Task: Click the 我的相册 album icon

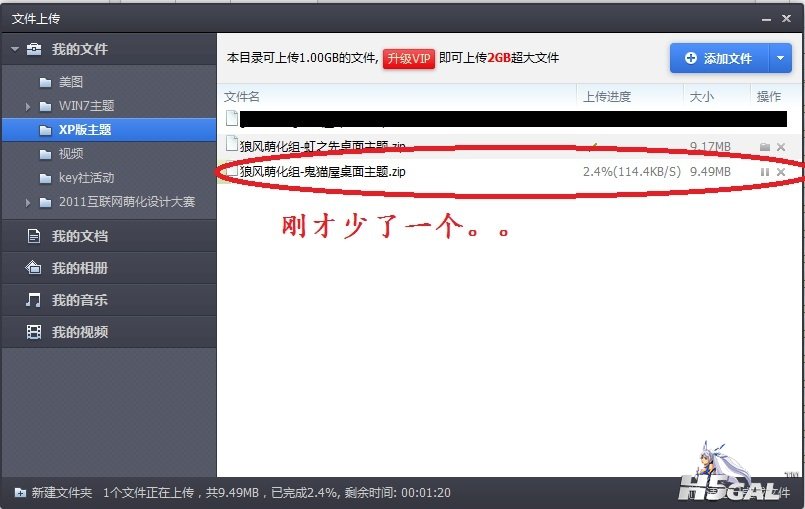Action: click(34, 268)
